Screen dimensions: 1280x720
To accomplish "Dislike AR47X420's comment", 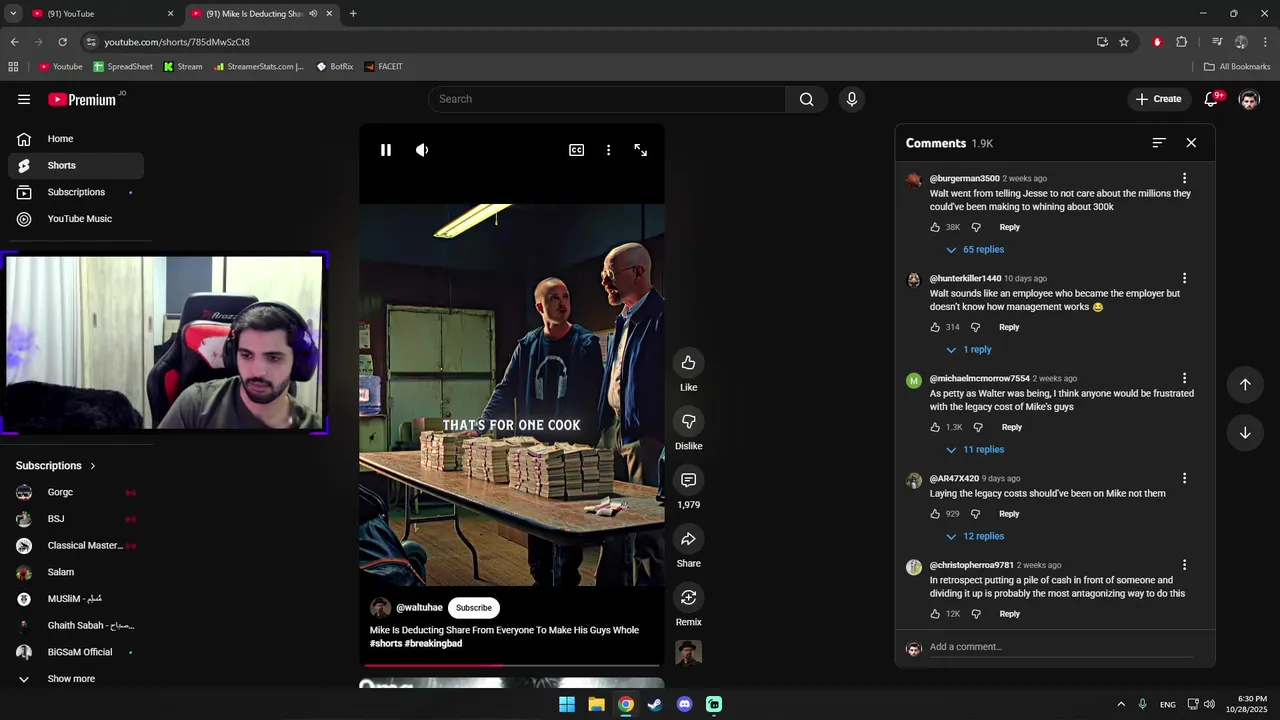I will click(976, 514).
